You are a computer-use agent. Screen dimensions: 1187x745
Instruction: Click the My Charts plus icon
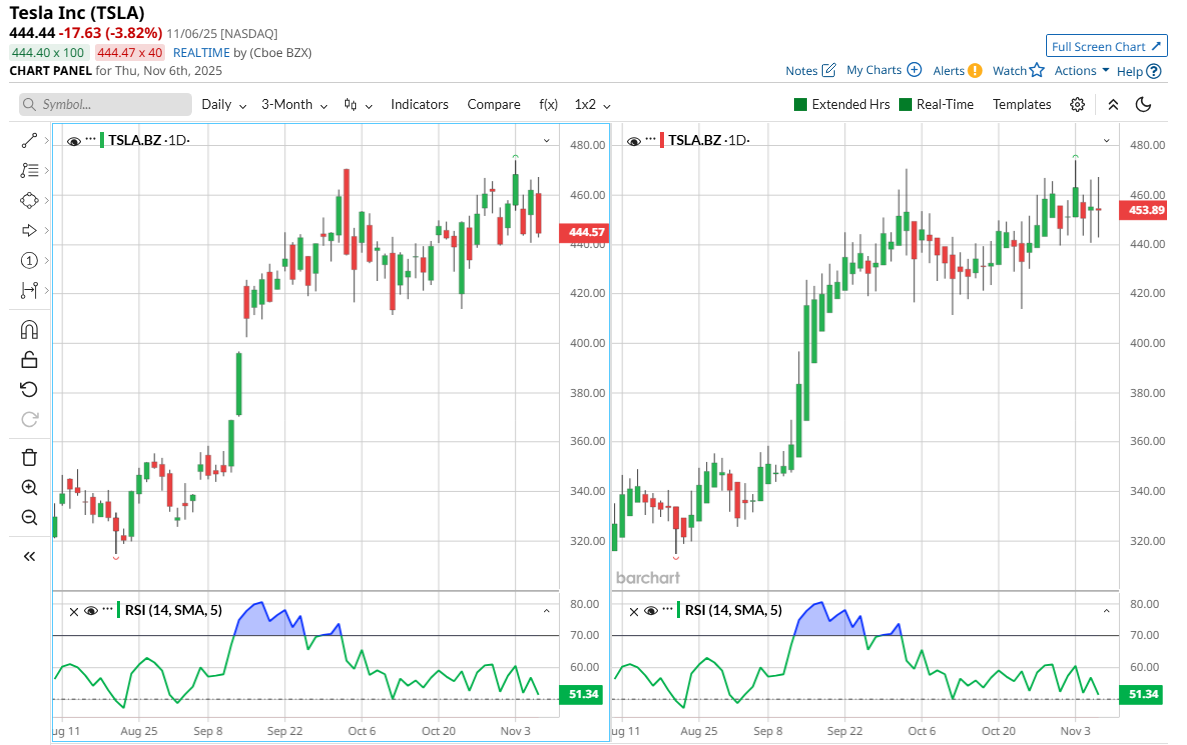coord(914,70)
